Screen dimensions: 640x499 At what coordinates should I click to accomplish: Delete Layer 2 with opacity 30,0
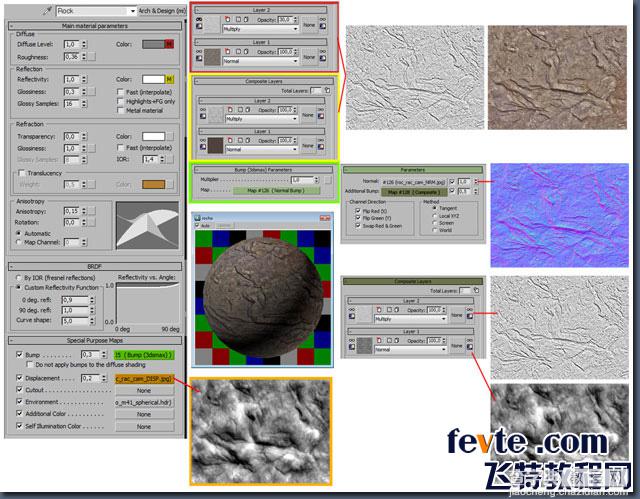228,19
